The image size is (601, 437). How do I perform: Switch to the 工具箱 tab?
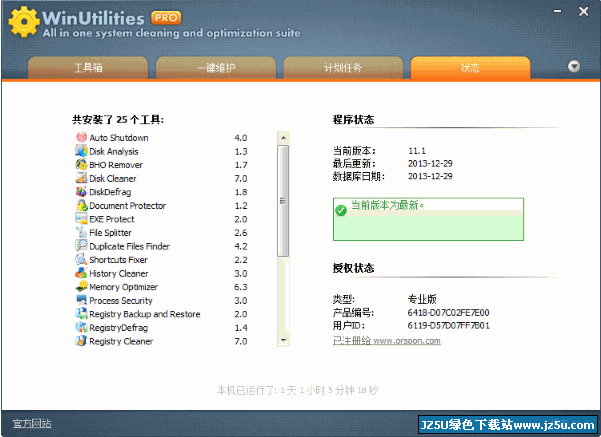88,68
